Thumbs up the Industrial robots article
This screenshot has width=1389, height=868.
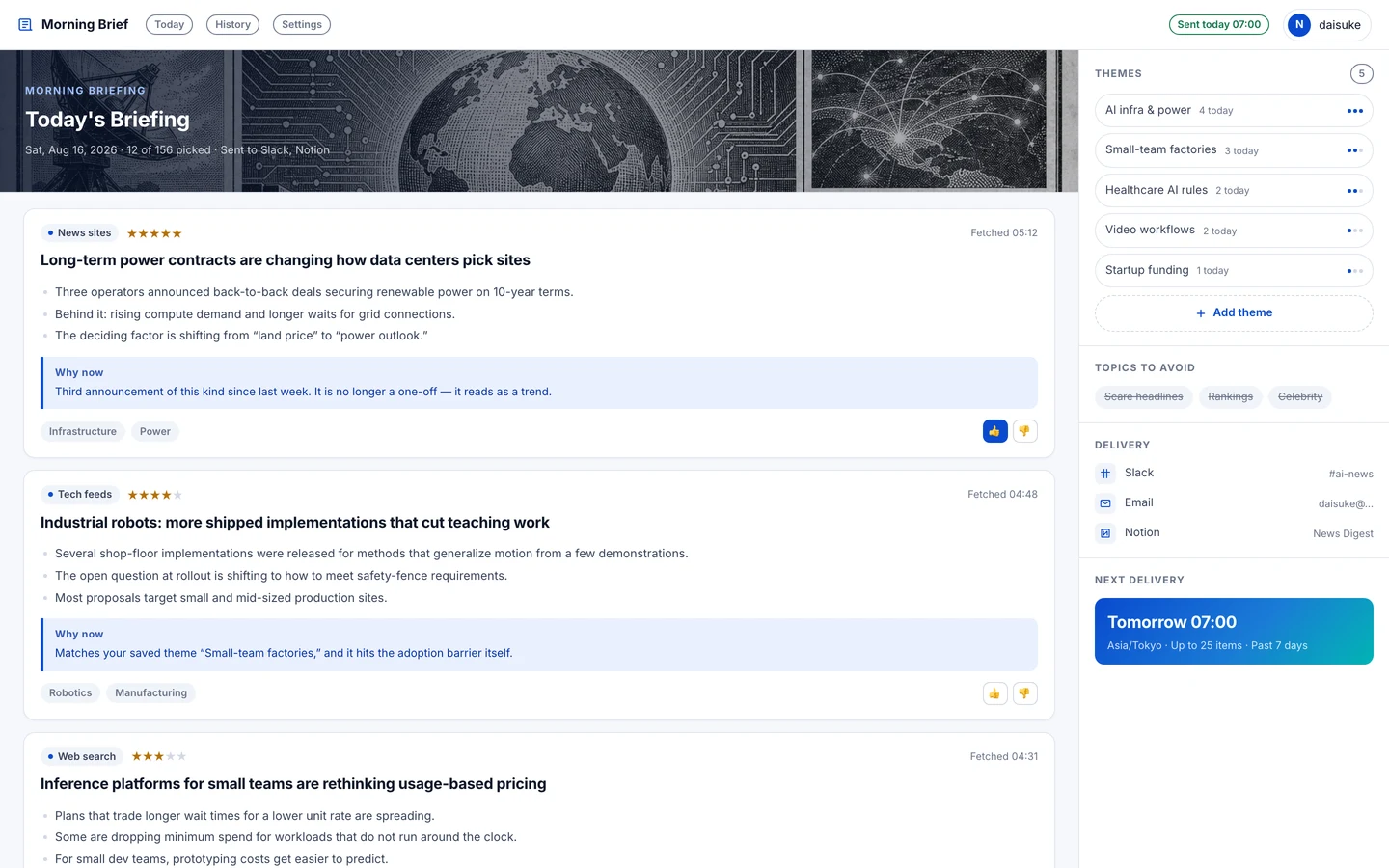click(x=995, y=693)
